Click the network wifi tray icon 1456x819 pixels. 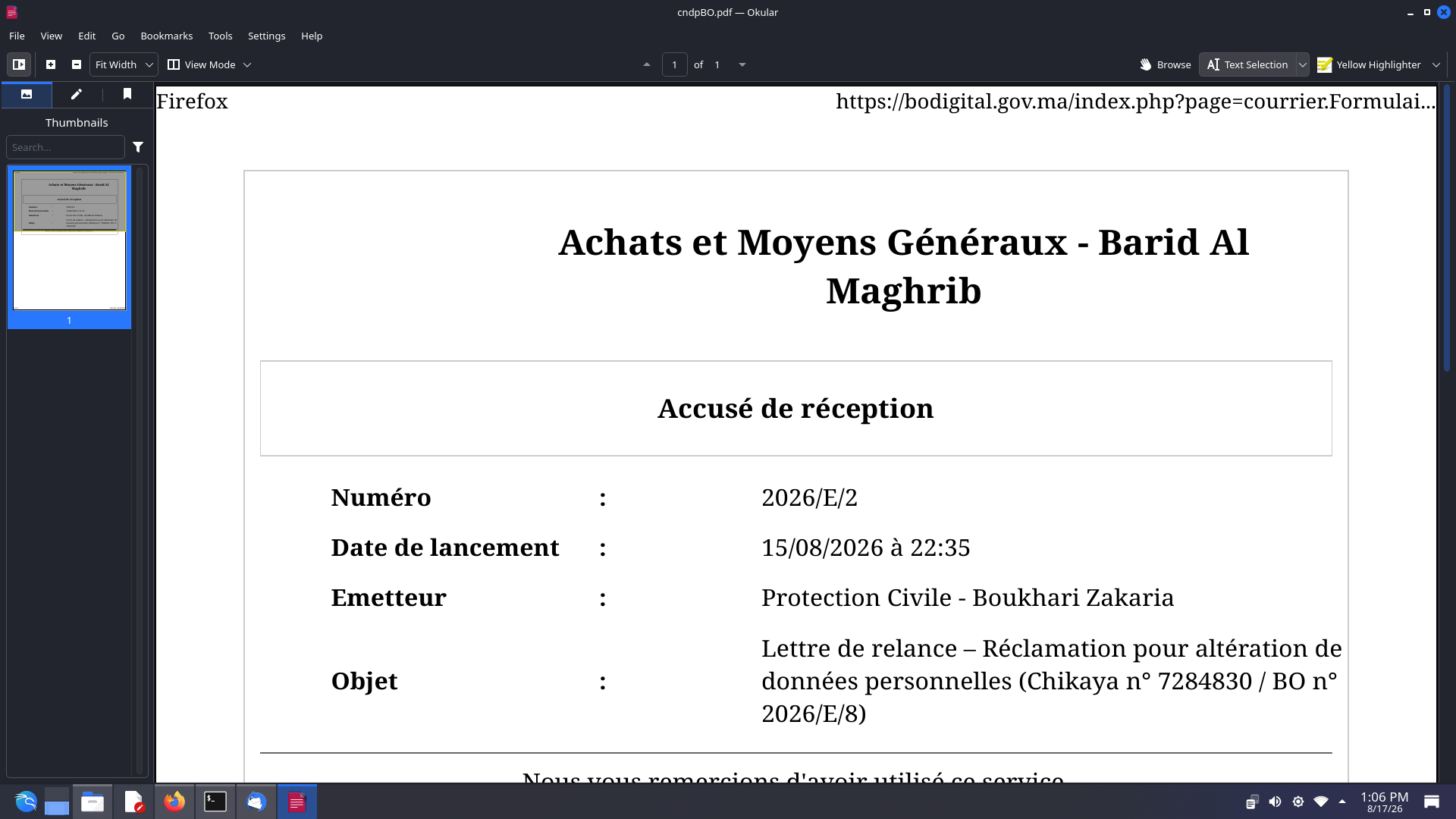(x=1320, y=802)
